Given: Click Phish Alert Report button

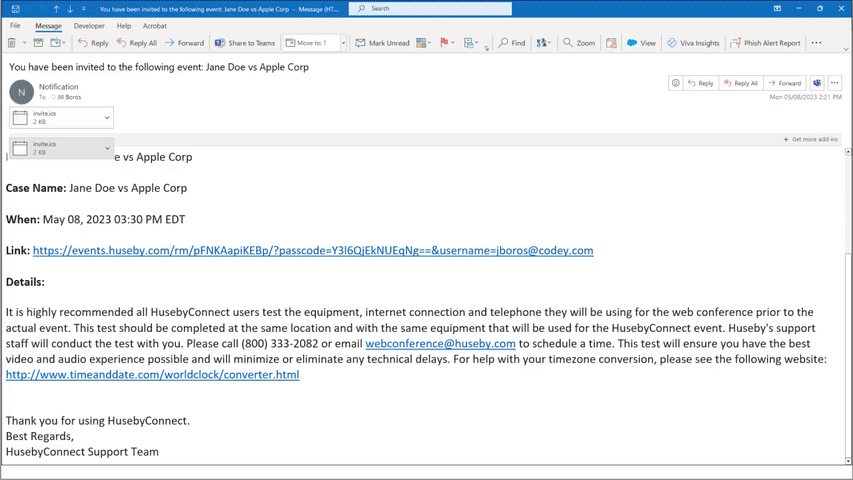Looking at the screenshot, I should pyautogui.click(x=765, y=42).
